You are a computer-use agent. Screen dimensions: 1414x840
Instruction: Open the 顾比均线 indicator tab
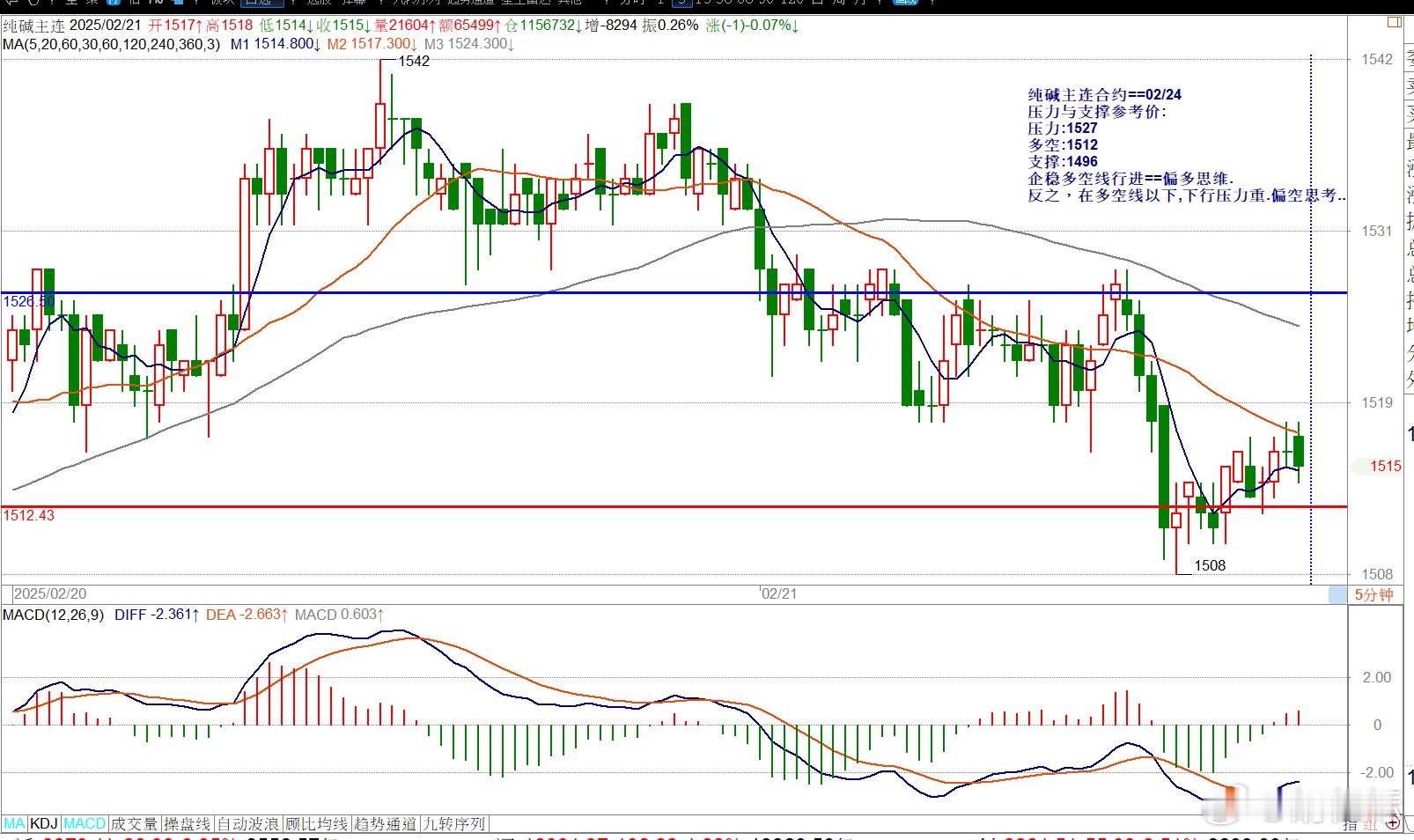(317, 824)
